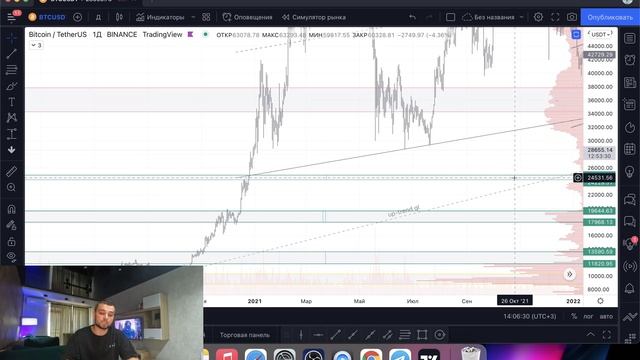The width and height of the screenshot is (640, 360).
Task: Take a chart snapshot with camera
Action: (571, 17)
